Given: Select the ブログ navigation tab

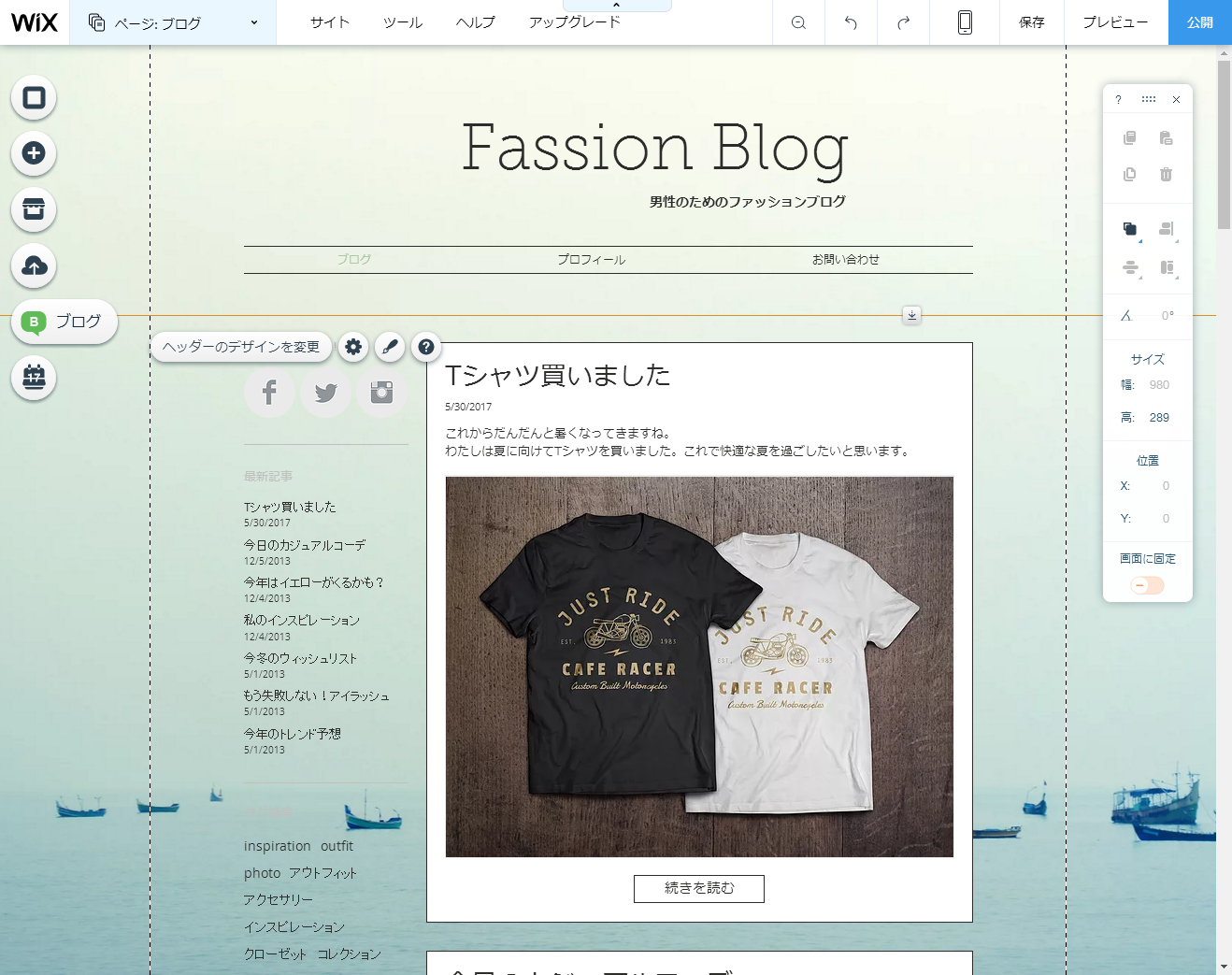Looking at the screenshot, I should tap(354, 260).
